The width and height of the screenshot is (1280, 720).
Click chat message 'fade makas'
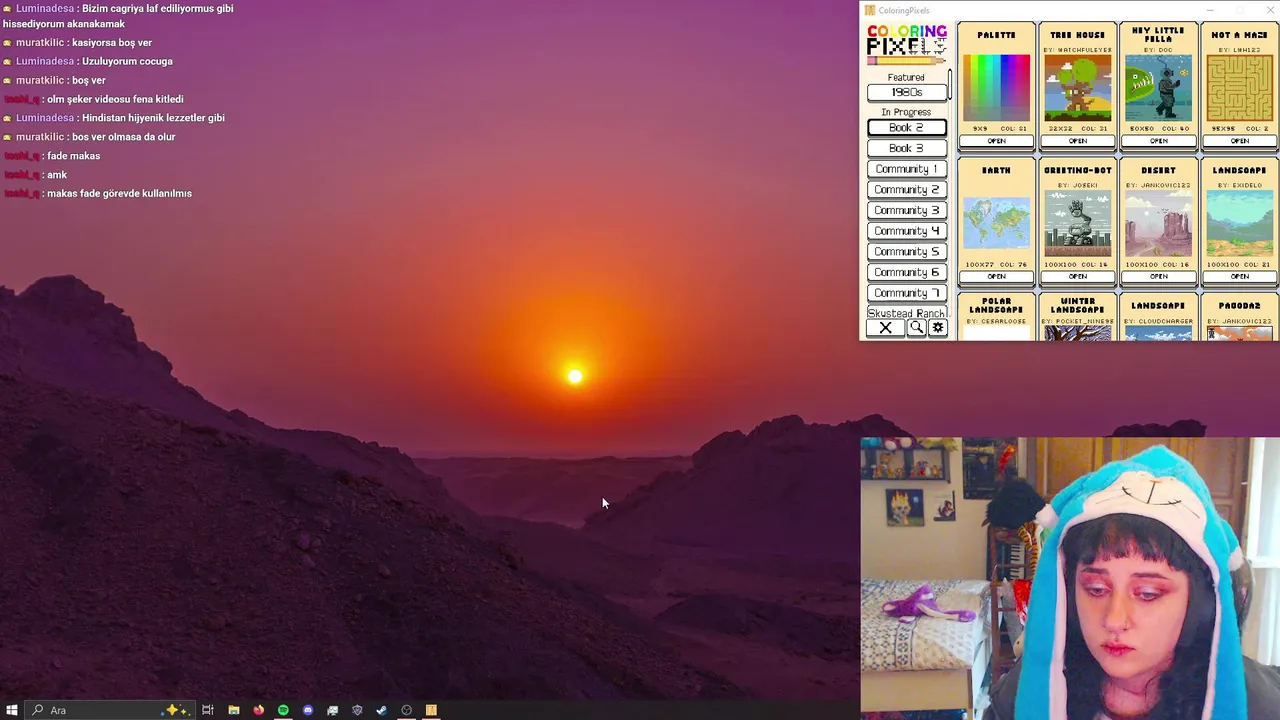[73, 156]
